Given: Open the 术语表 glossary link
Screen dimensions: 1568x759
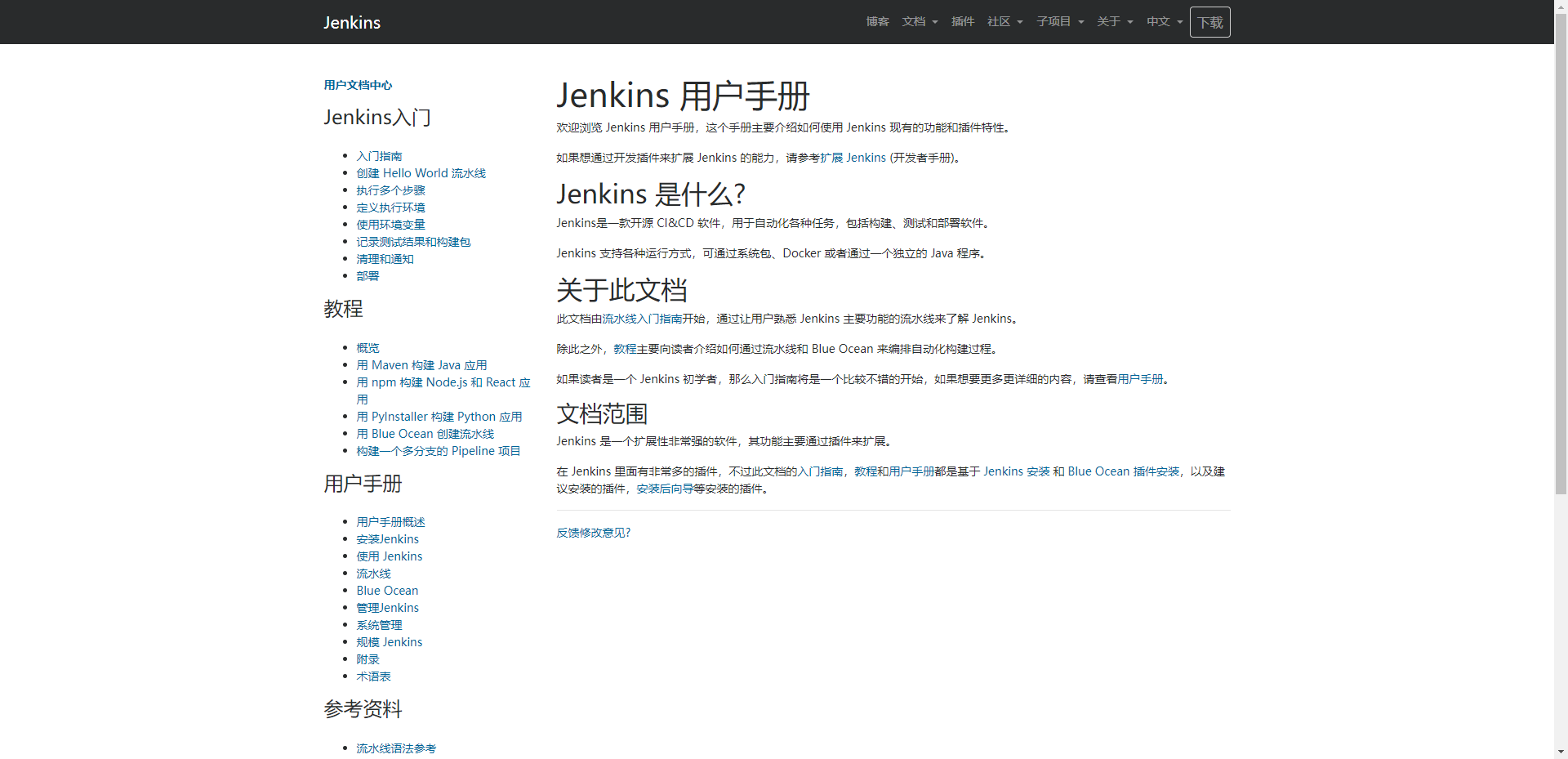Looking at the screenshot, I should [x=373, y=676].
